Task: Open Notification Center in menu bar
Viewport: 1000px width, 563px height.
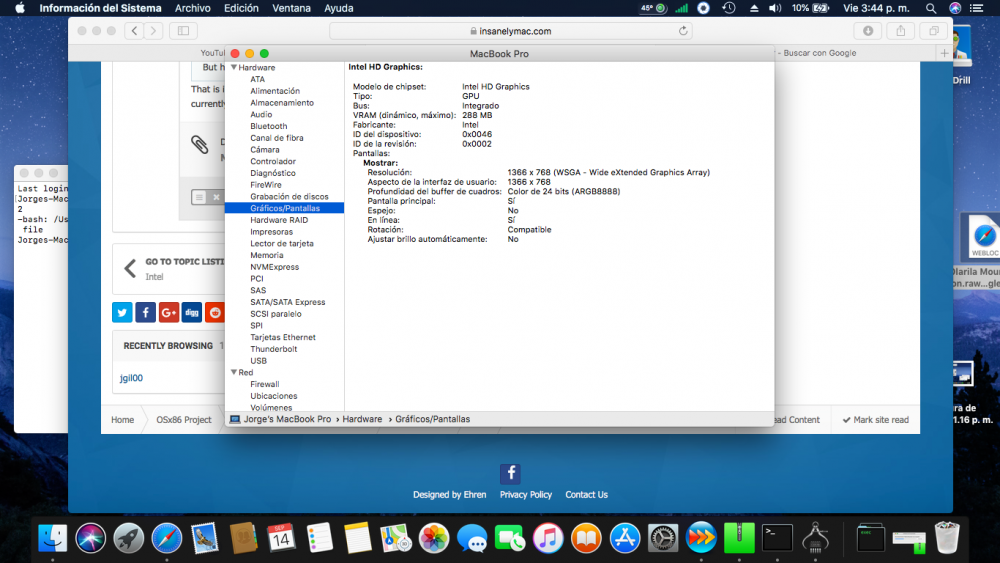Action: point(976,8)
